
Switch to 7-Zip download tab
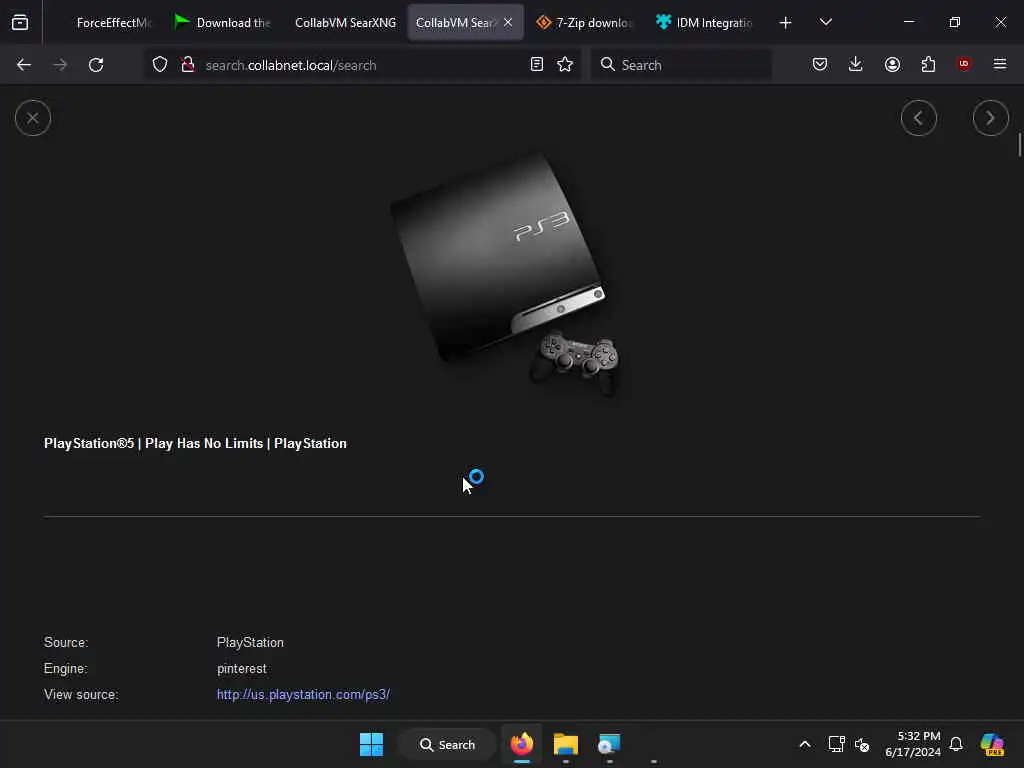pos(584,23)
